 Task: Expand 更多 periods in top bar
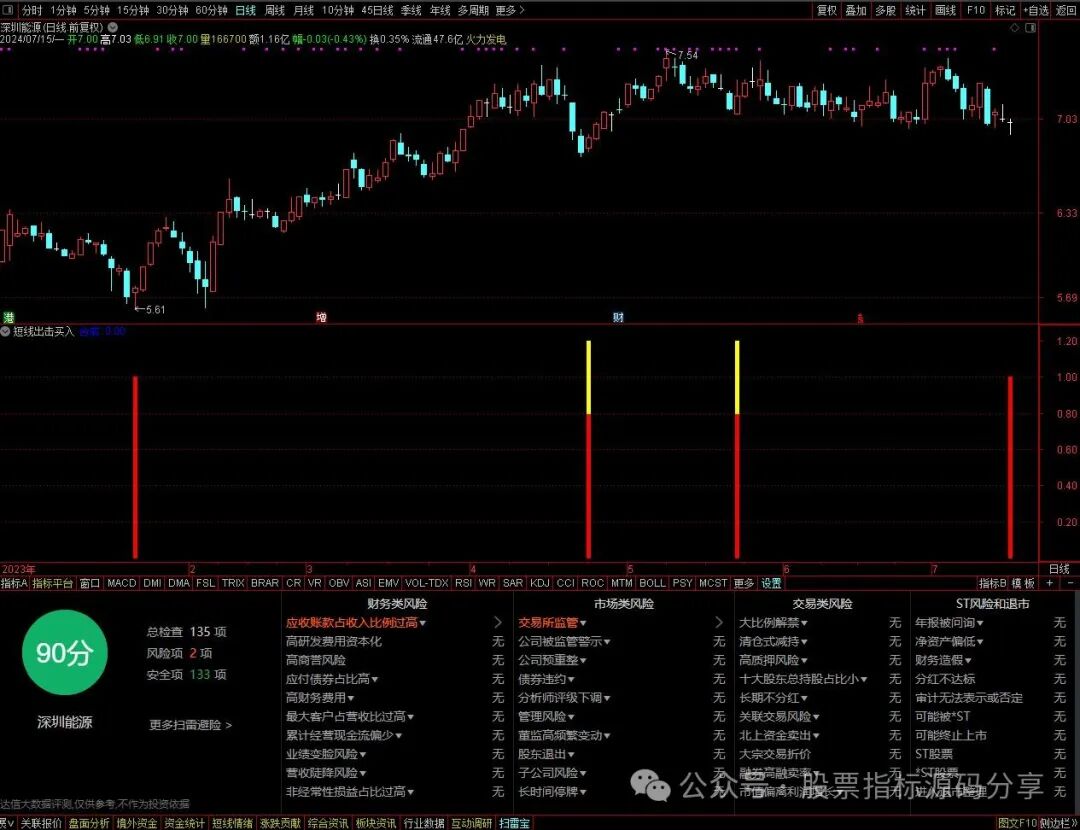[510, 10]
